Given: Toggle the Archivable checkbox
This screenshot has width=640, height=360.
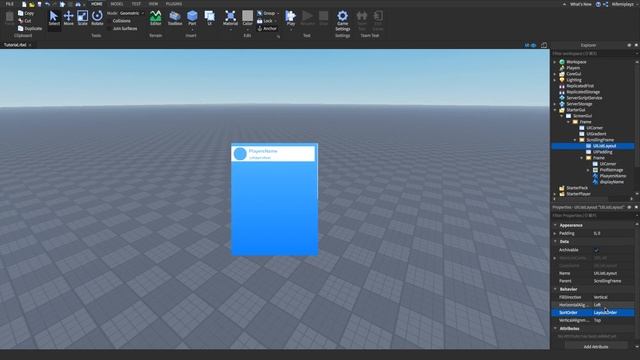Looking at the screenshot, I should tap(596, 250).
